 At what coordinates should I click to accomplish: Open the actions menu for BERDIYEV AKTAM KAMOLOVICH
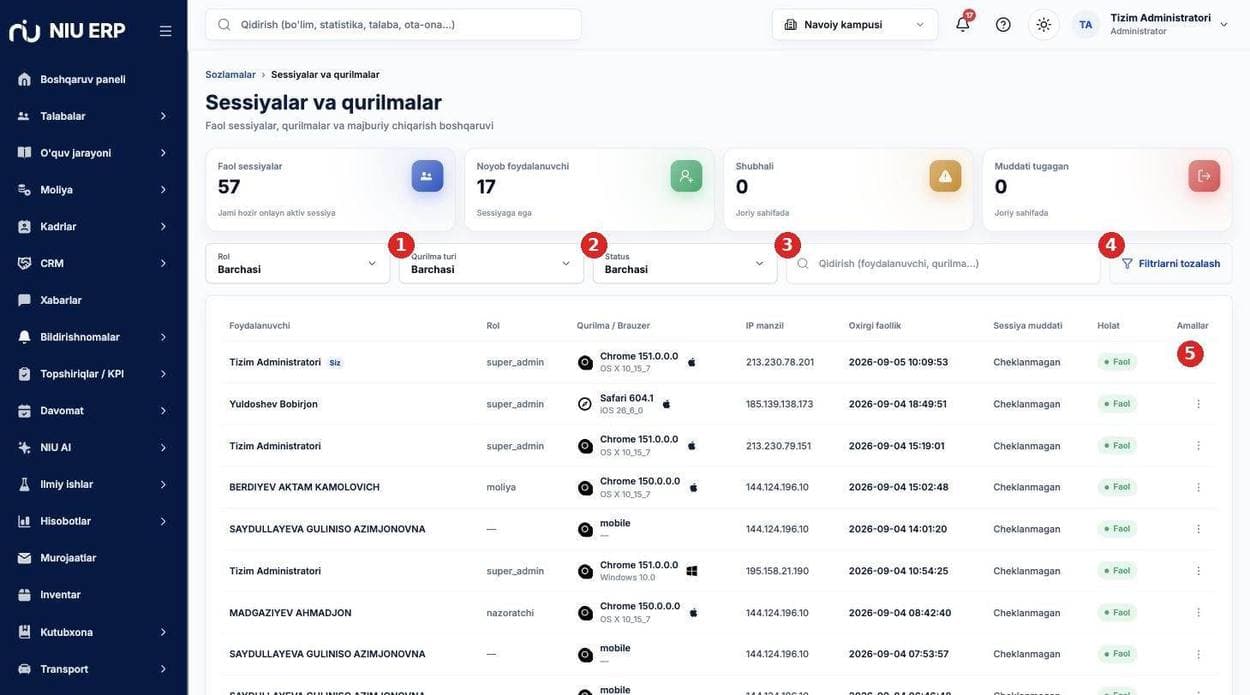pos(1198,487)
